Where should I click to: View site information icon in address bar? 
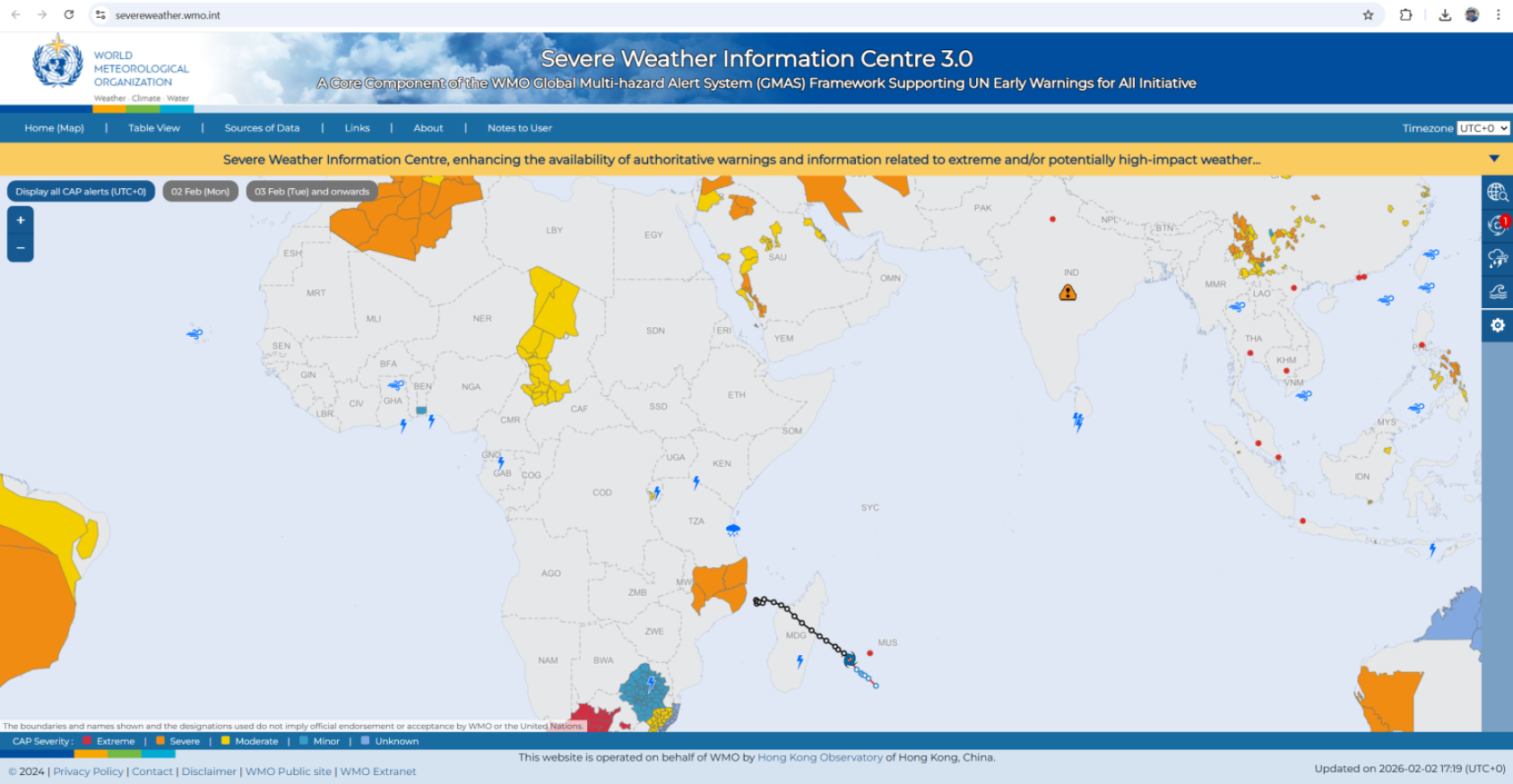tap(100, 14)
